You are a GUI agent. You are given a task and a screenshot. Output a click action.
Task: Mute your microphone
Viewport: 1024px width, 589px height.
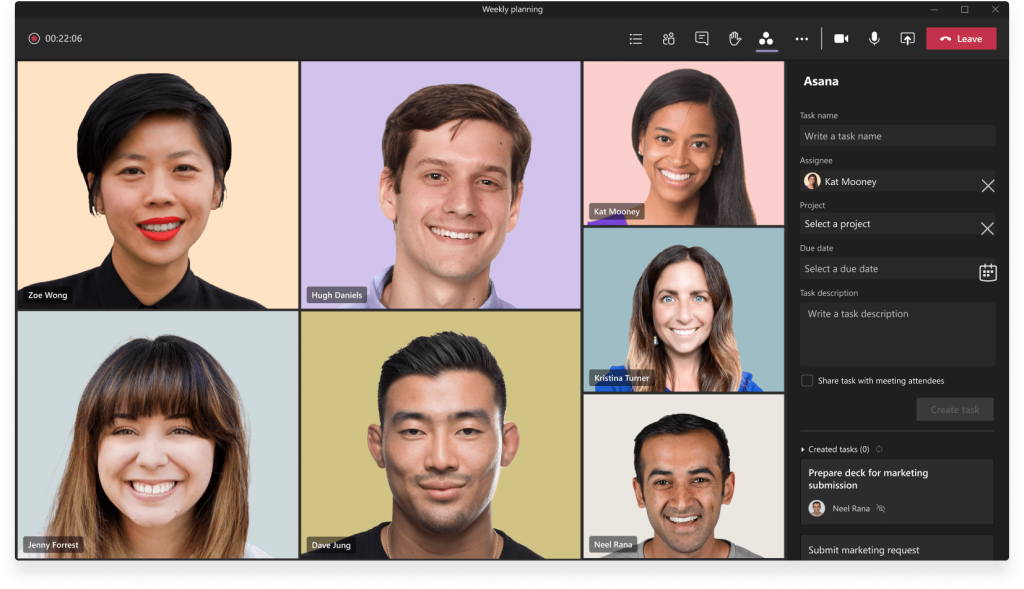tap(874, 38)
